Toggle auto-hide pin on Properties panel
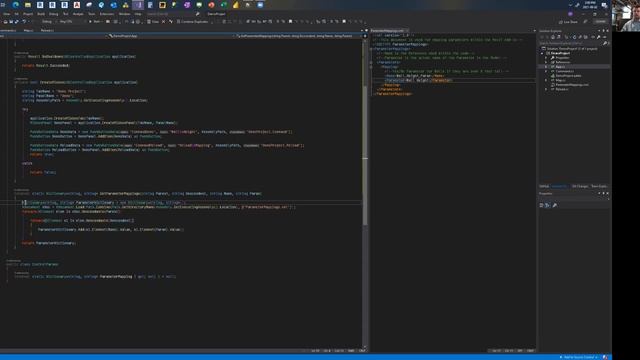 tap(603, 193)
